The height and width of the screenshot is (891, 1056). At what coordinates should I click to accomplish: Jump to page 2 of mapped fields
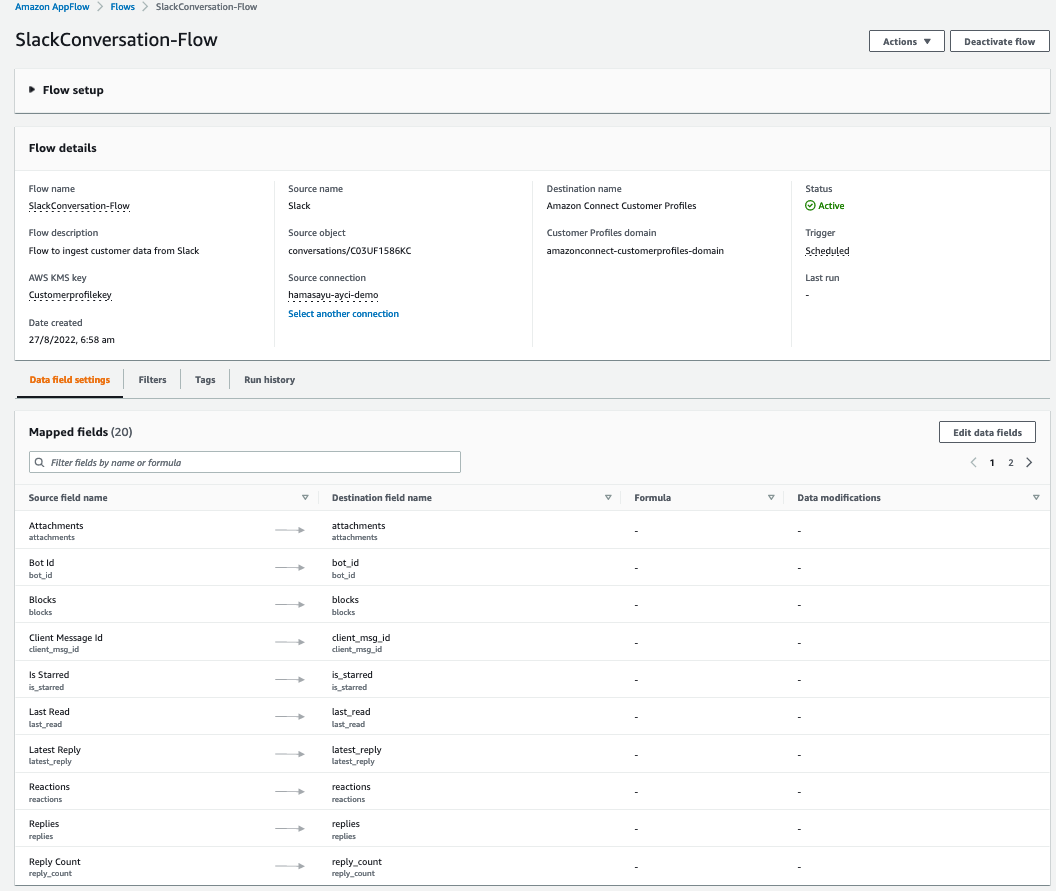pyautogui.click(x=1011, y=463)
